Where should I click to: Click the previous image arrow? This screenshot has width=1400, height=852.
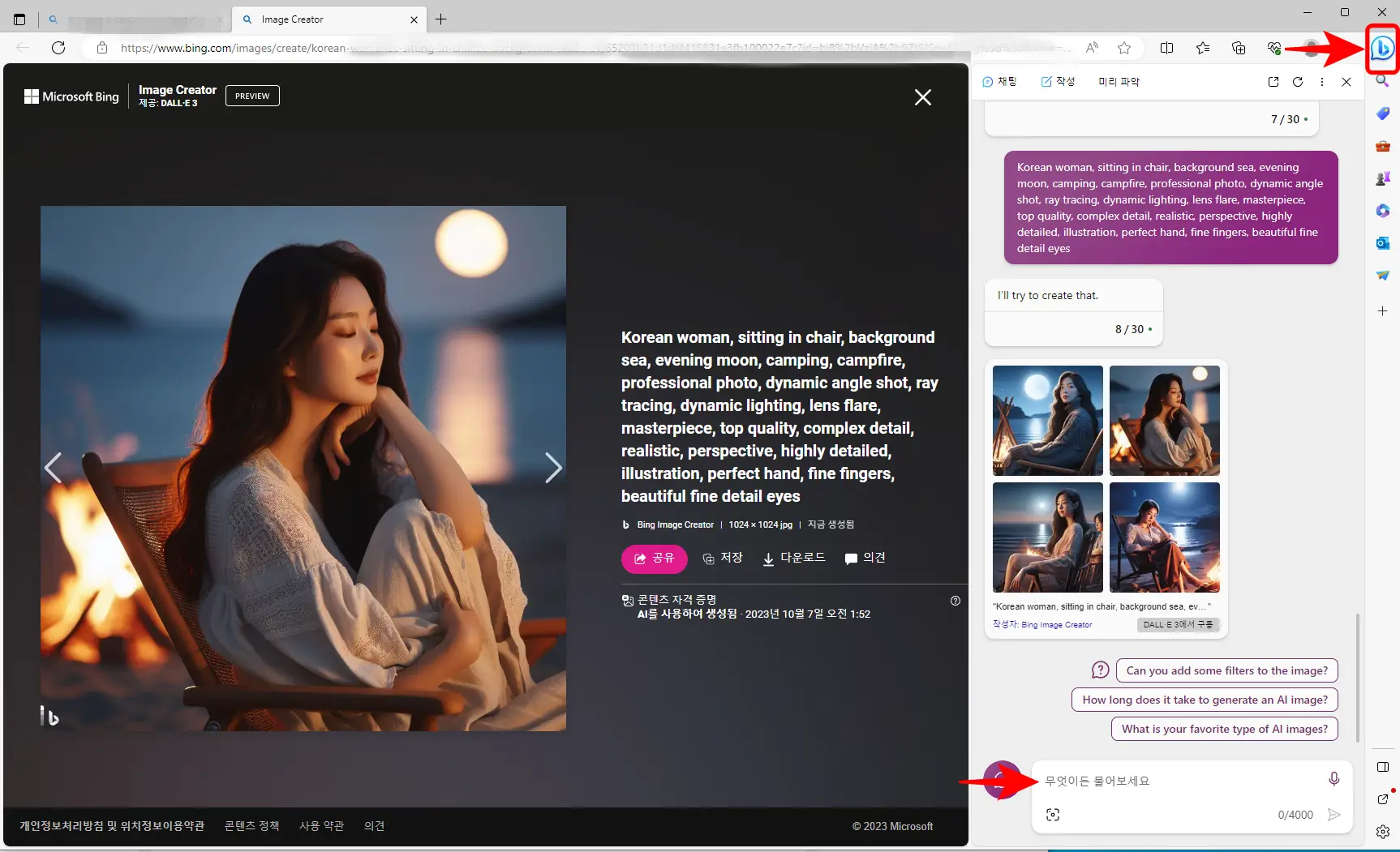coord(53,468)
